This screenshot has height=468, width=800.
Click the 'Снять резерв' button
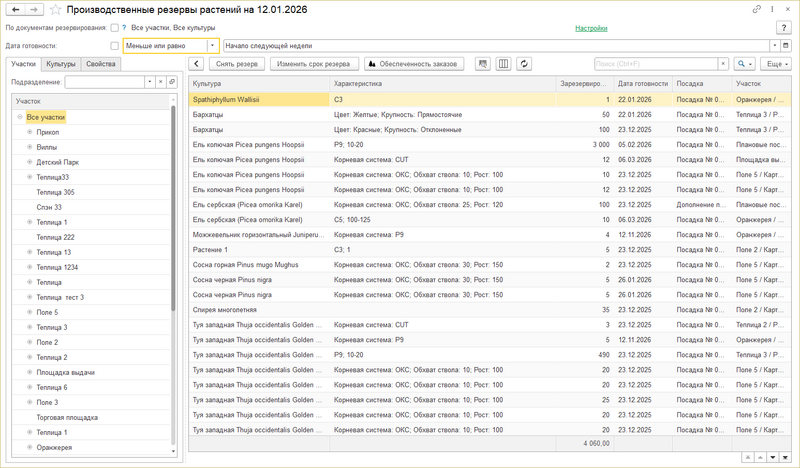pos(238,63)
